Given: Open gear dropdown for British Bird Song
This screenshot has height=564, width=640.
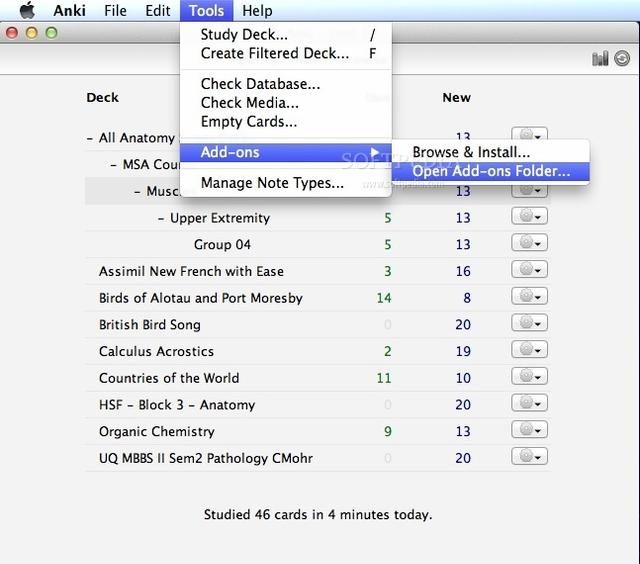Looking at the screenshot, I should coord(529,323).
